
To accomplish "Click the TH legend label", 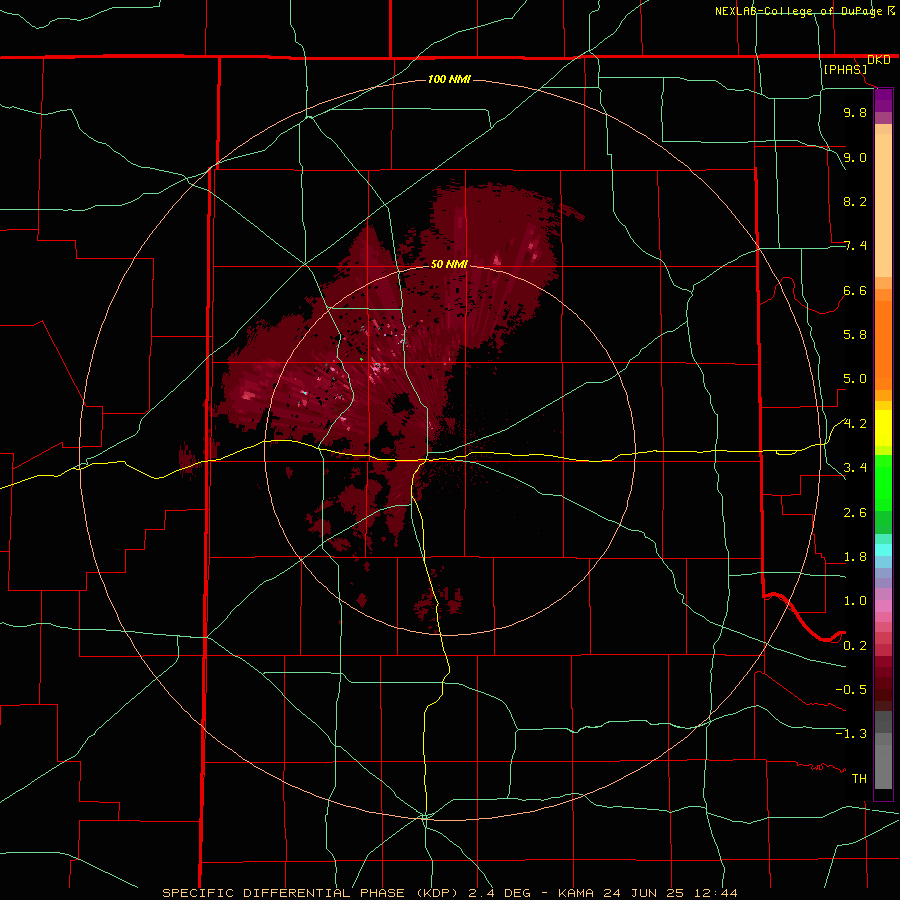I will pos(859,779).
